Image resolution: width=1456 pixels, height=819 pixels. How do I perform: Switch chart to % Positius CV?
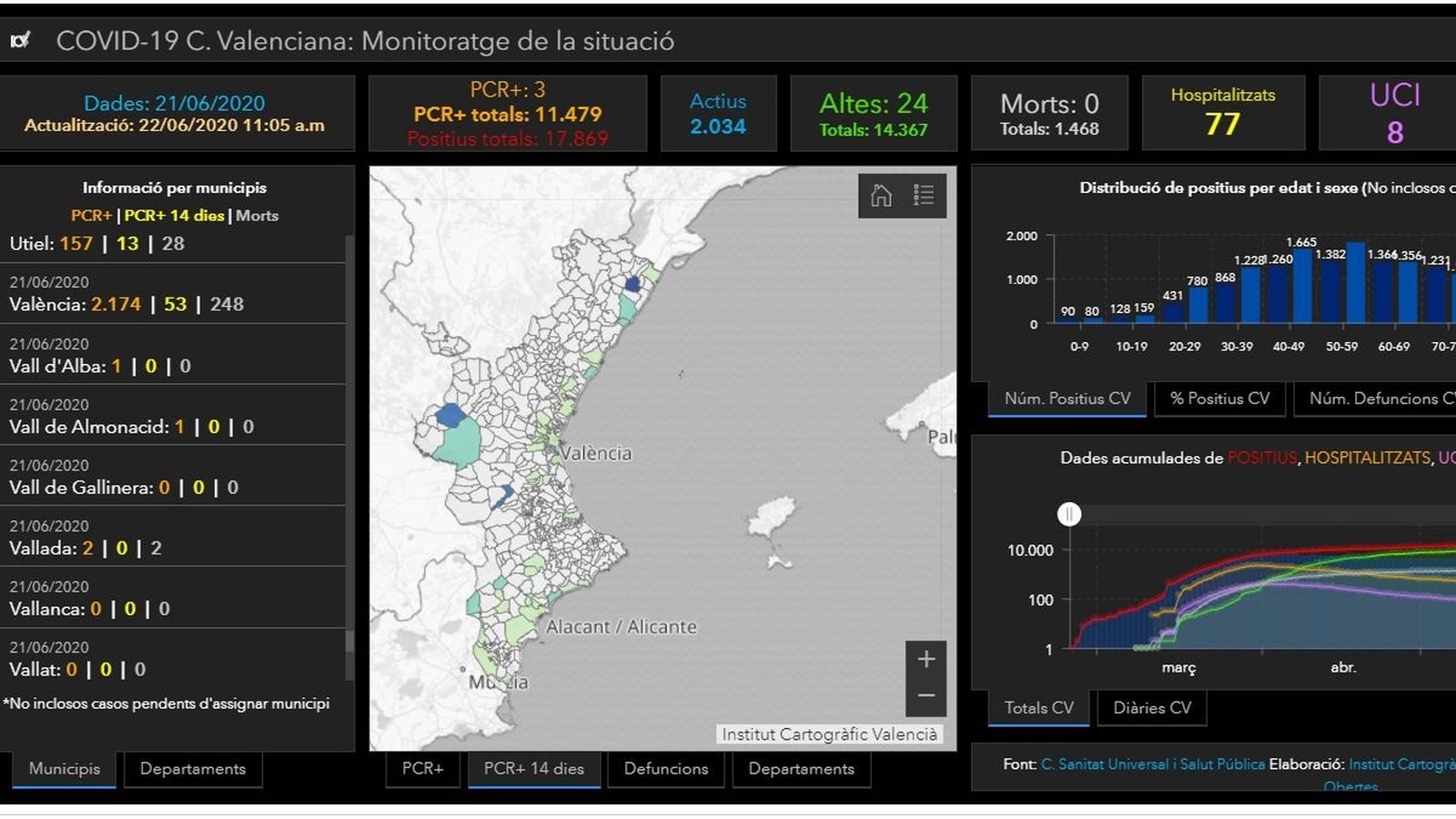point(1219,399)
